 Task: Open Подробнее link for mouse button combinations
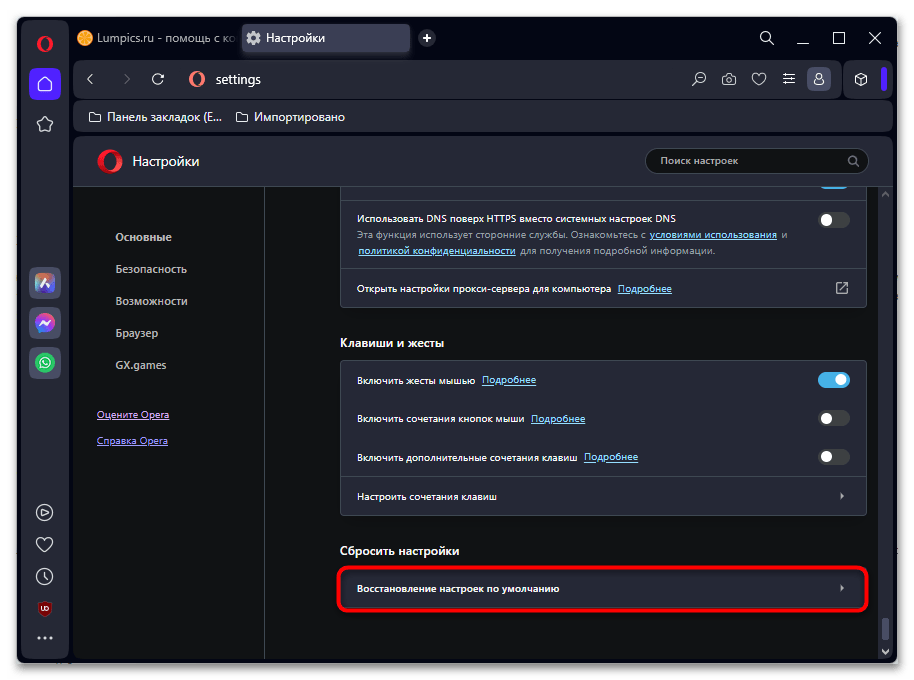pos(558,419)
